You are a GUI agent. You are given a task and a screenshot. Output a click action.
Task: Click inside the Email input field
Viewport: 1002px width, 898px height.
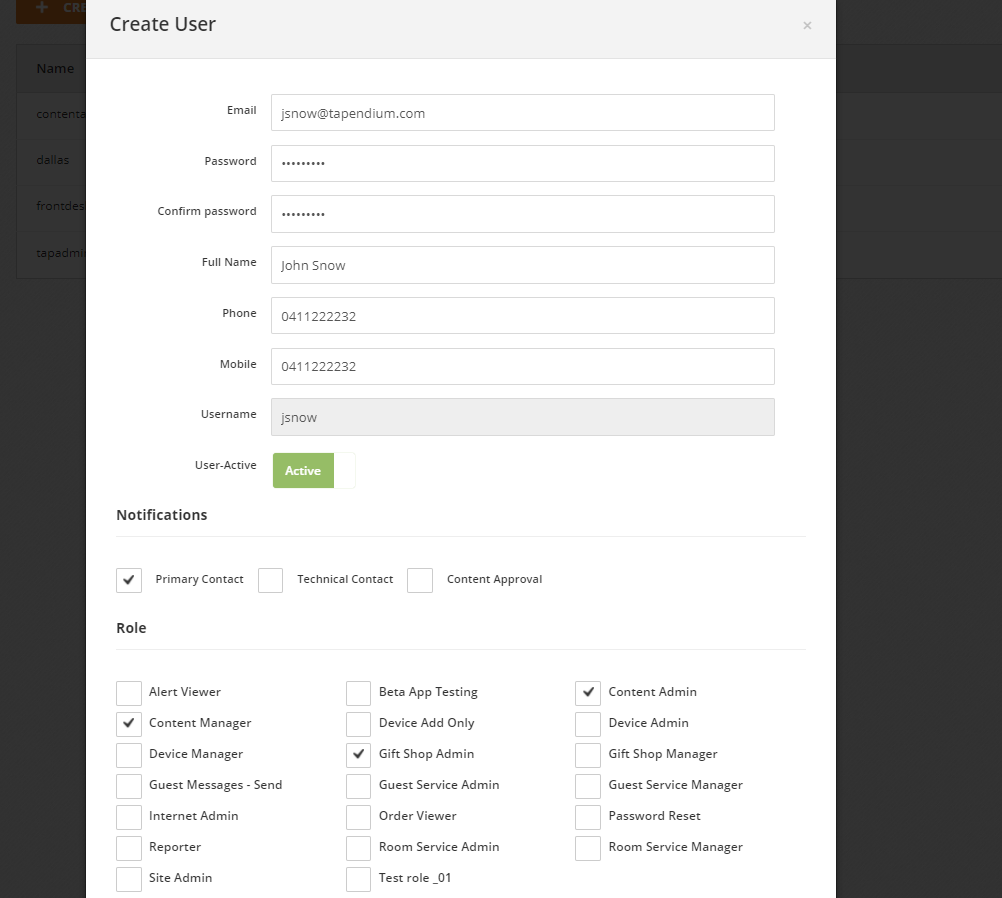[x=522, y=112]
